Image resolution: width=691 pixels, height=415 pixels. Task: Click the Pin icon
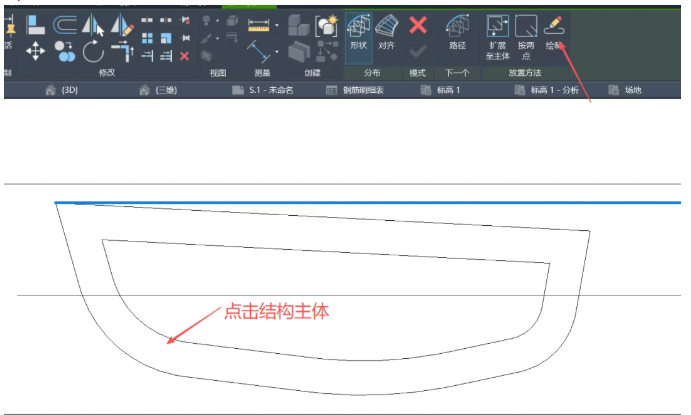(x=185, y=38)
